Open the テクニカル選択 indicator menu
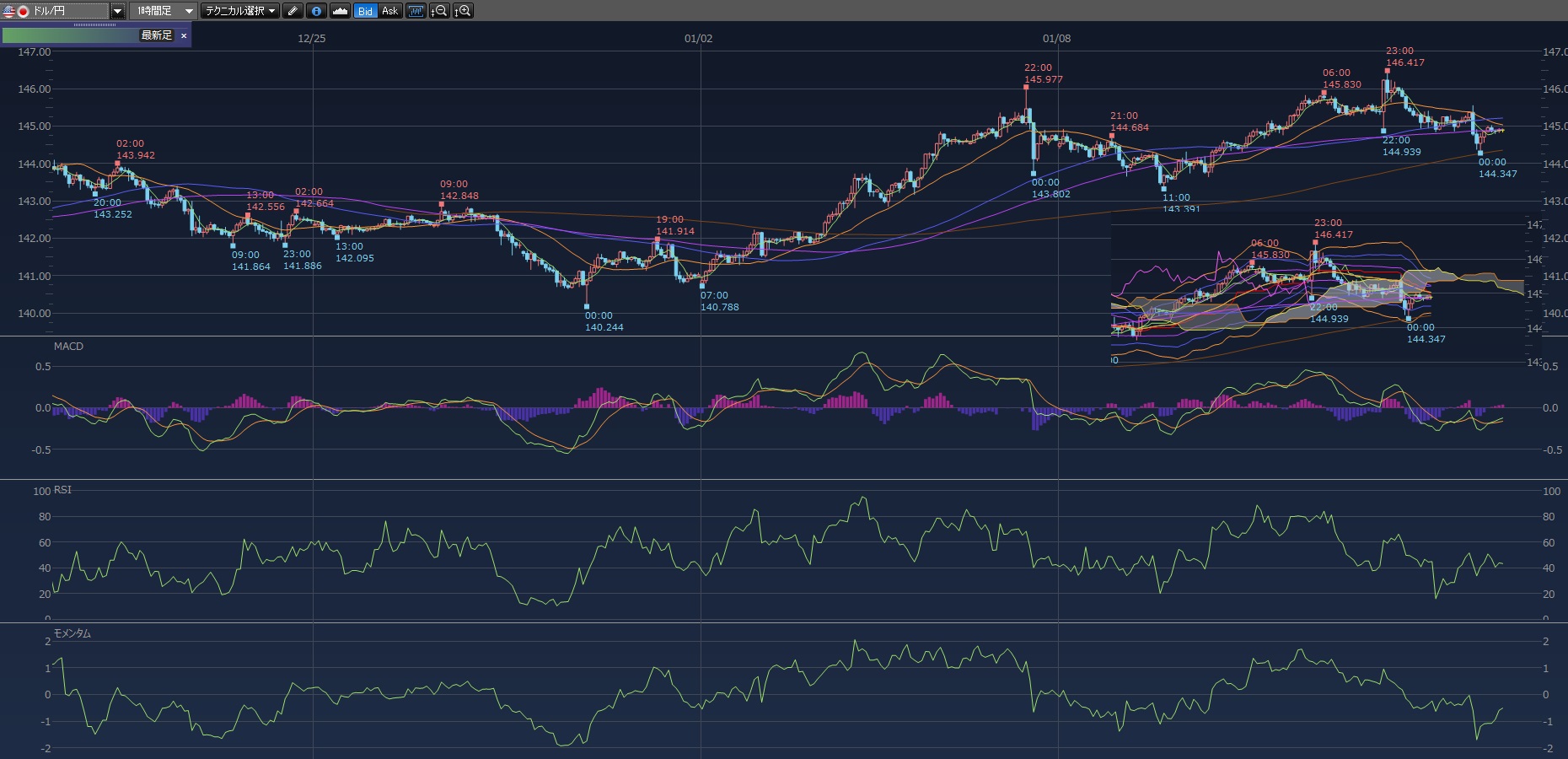1568x759 pixels. [x=240, y=11]
